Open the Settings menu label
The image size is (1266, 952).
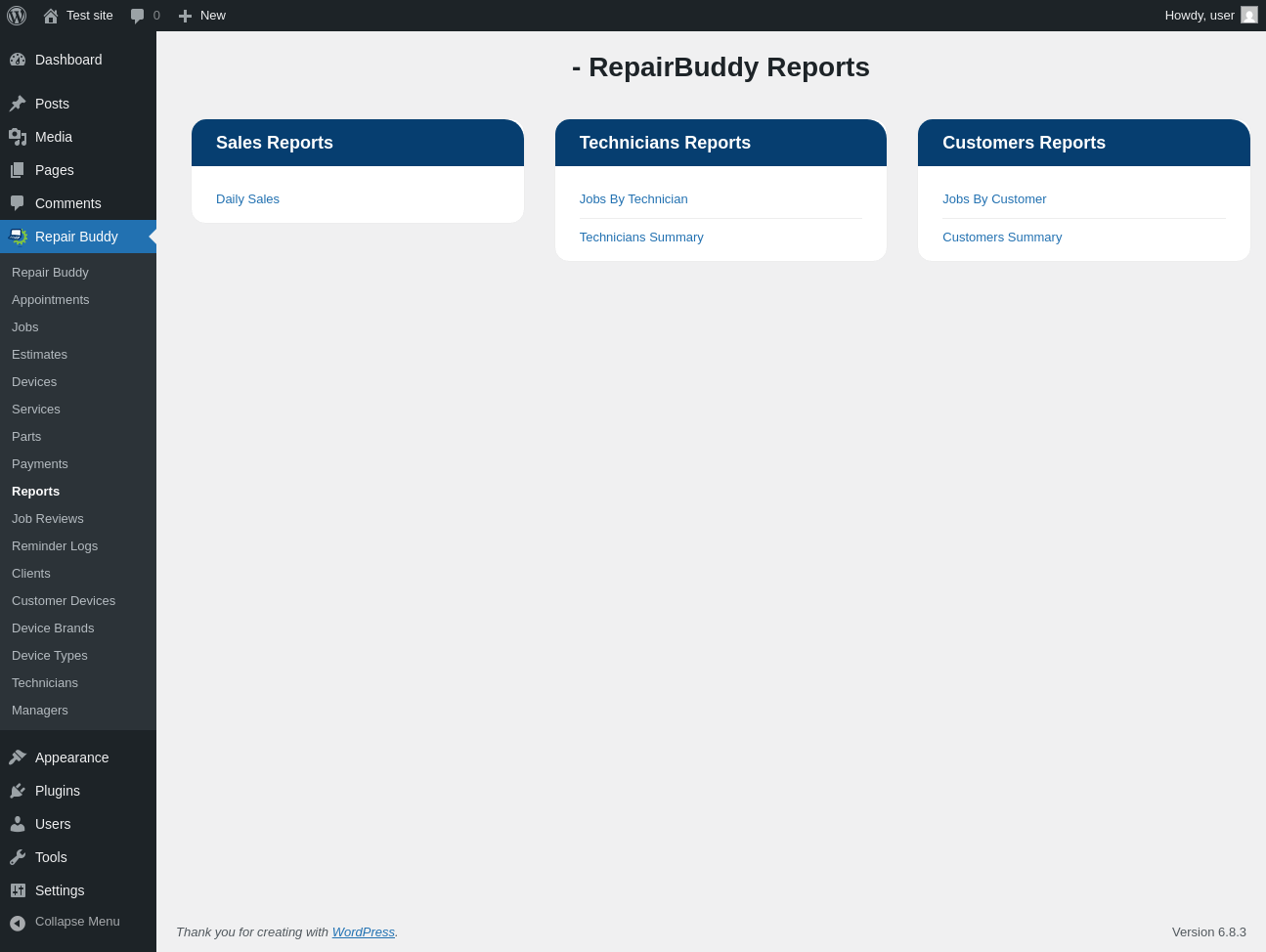click(60, 890)
